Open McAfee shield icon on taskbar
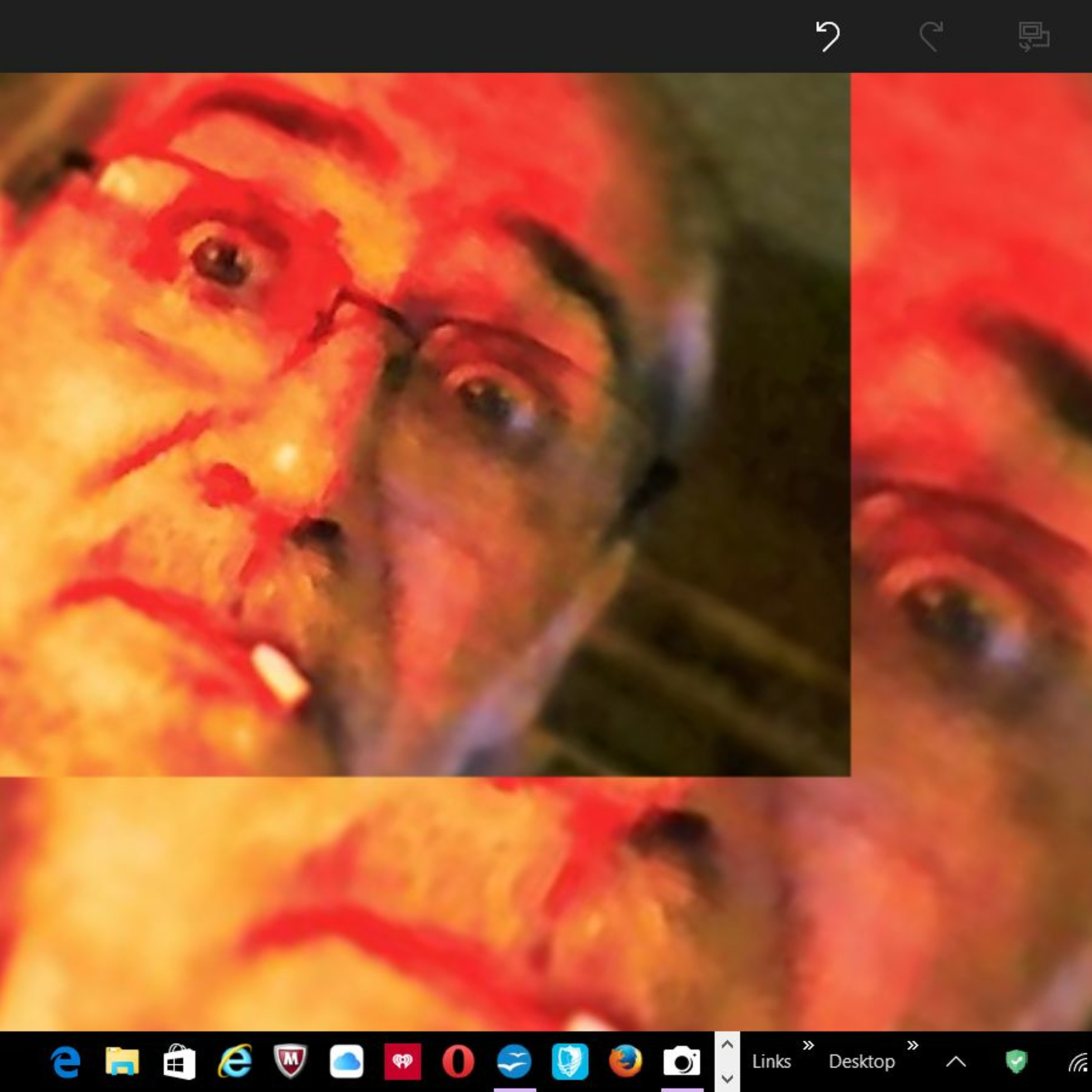 click(x=290, y=1061)
